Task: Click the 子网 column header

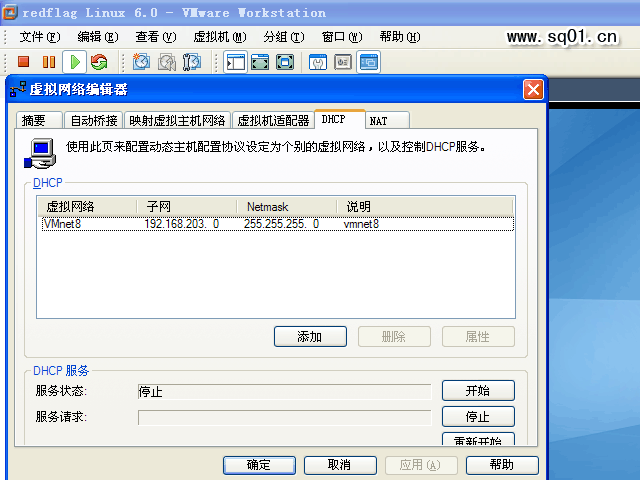Action: click(x=187, y=207)
